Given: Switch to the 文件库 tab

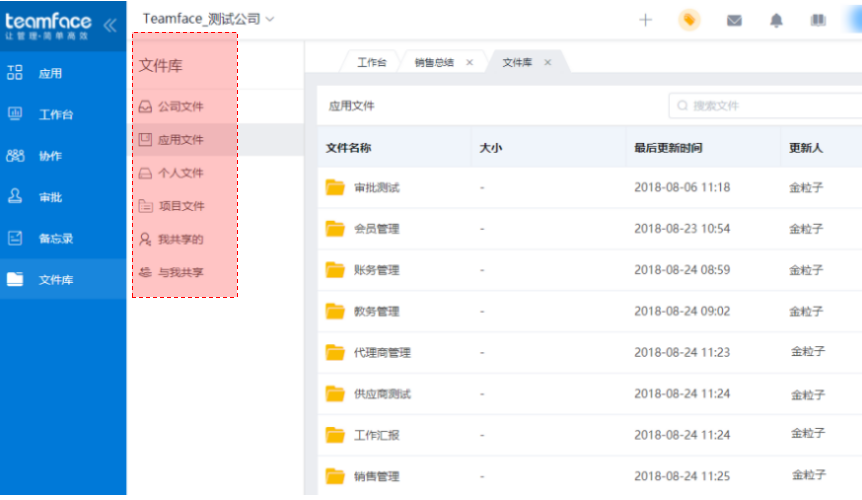Looking at the screenshot, I should (517, 62).
